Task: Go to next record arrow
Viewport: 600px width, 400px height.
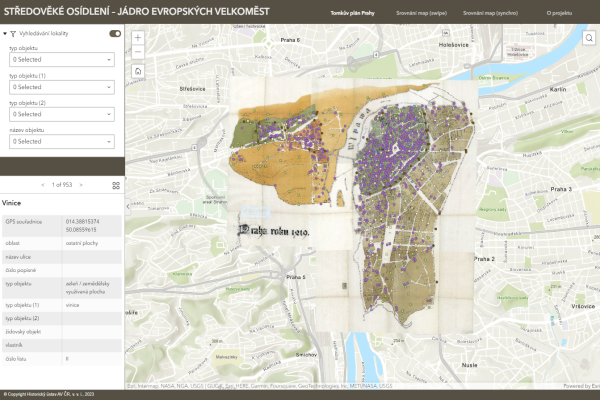Action: click(81, 185)
